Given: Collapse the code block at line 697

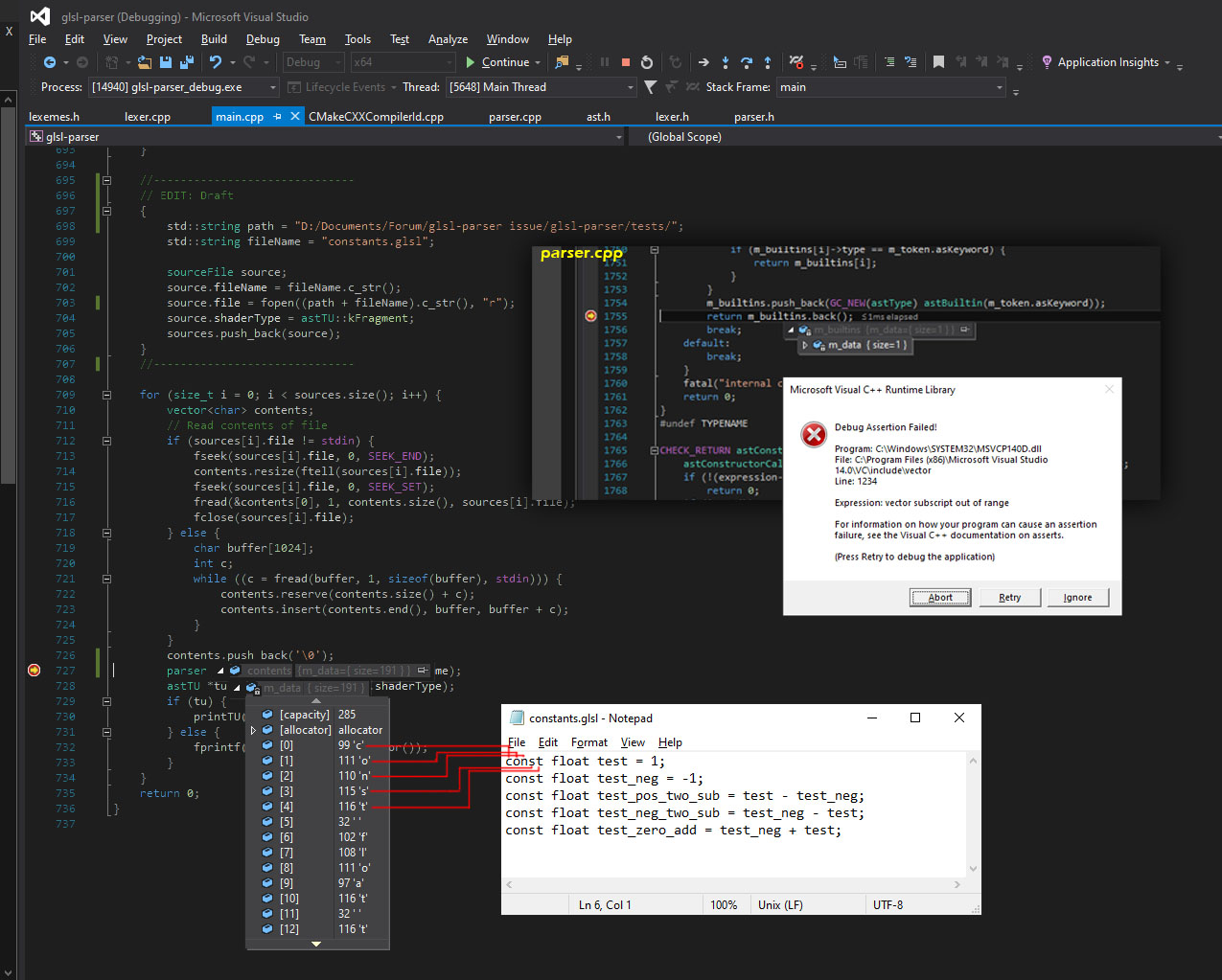Looking at the screenshot, I should click(107, 211).
